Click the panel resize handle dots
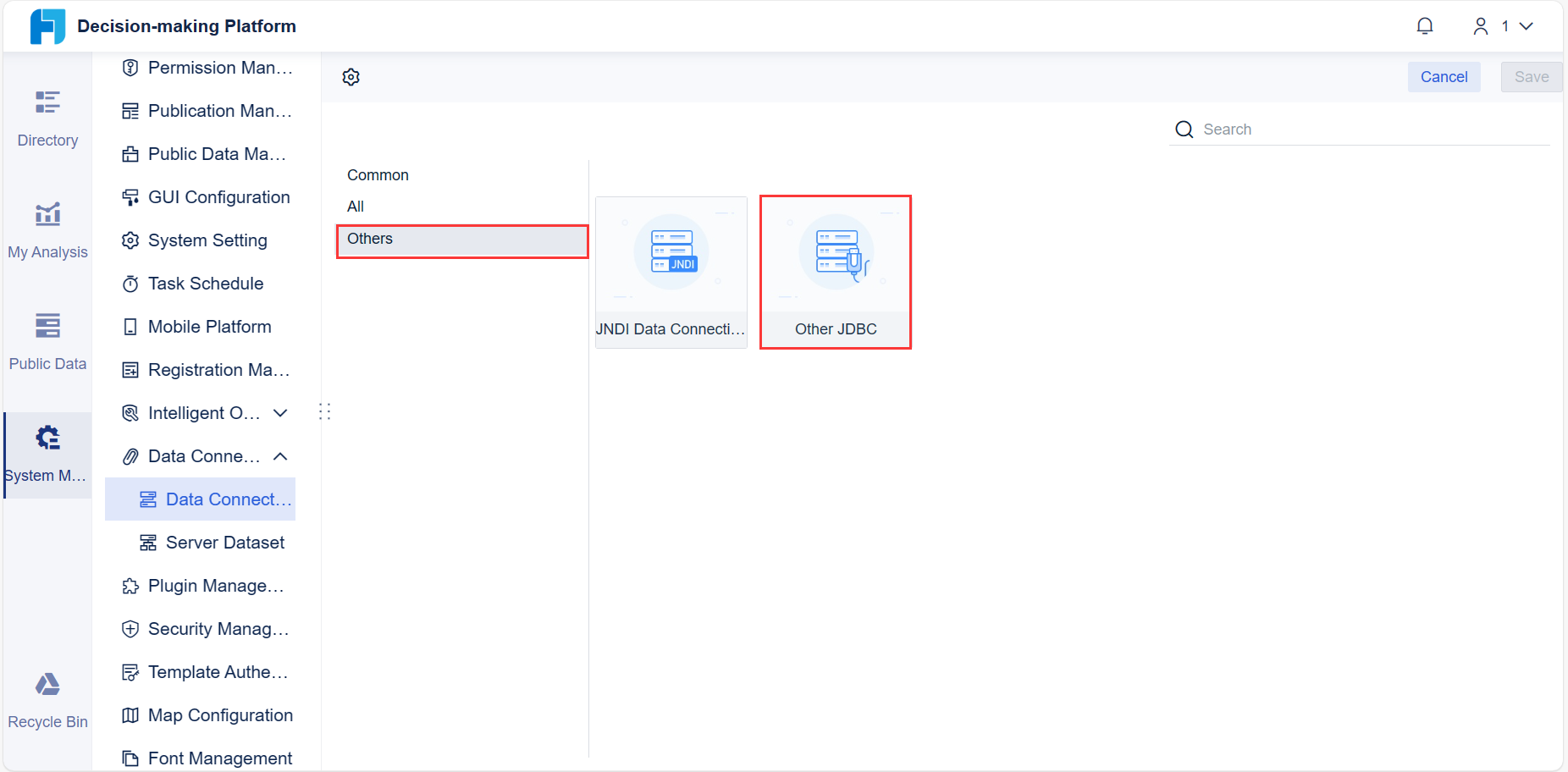The height and width of the screenshot is (772, 1568). (324, 412)
